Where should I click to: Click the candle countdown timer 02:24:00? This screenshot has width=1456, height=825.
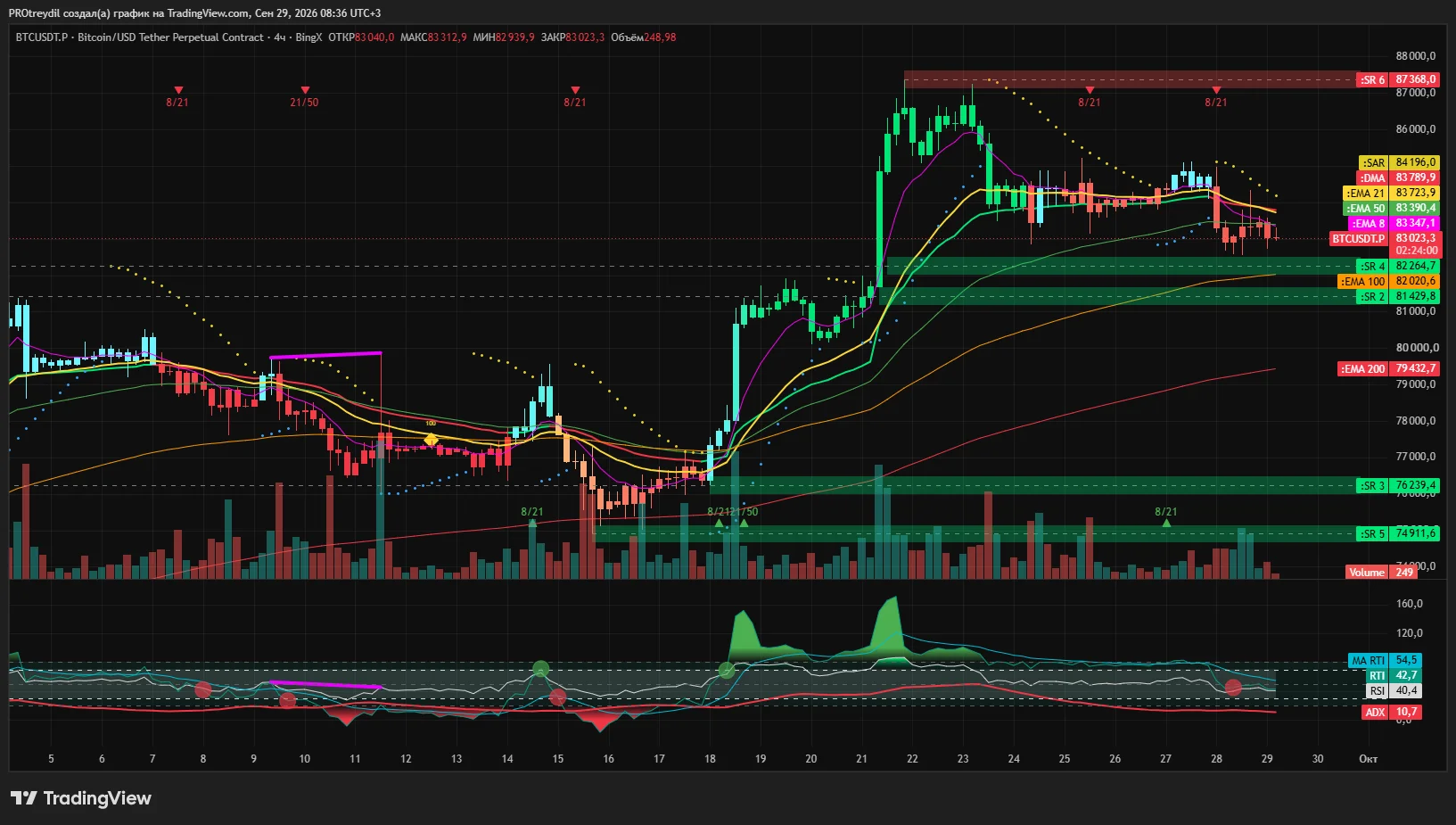[x=1416, y=251]
